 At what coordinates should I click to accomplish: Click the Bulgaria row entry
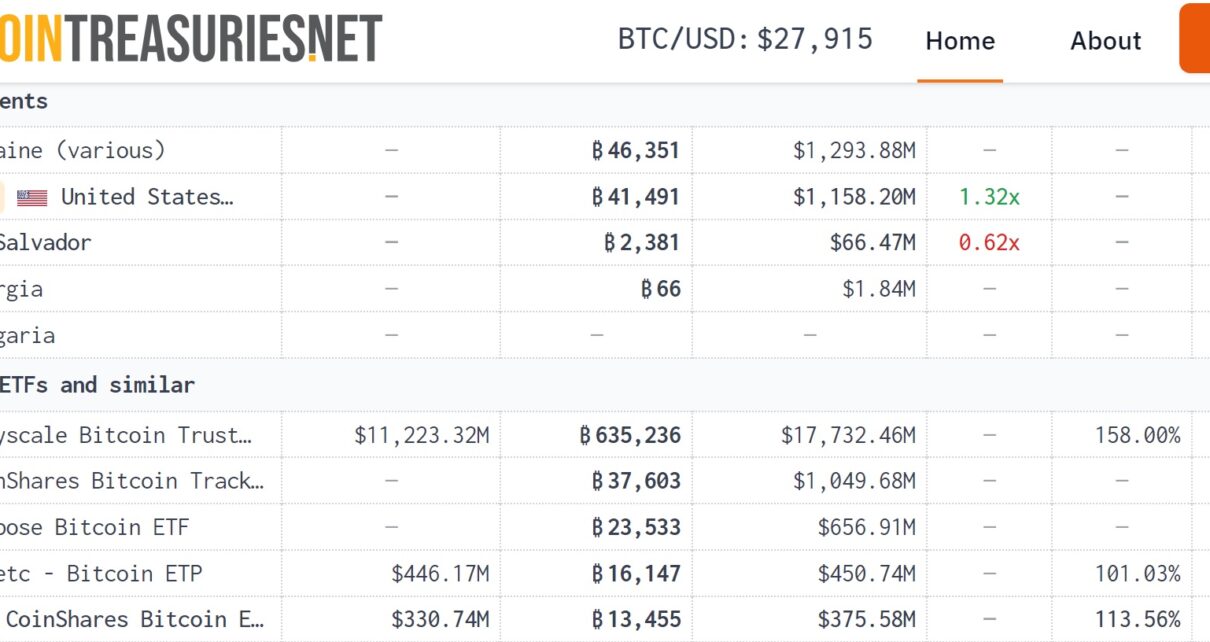click(x=27, y=335)
